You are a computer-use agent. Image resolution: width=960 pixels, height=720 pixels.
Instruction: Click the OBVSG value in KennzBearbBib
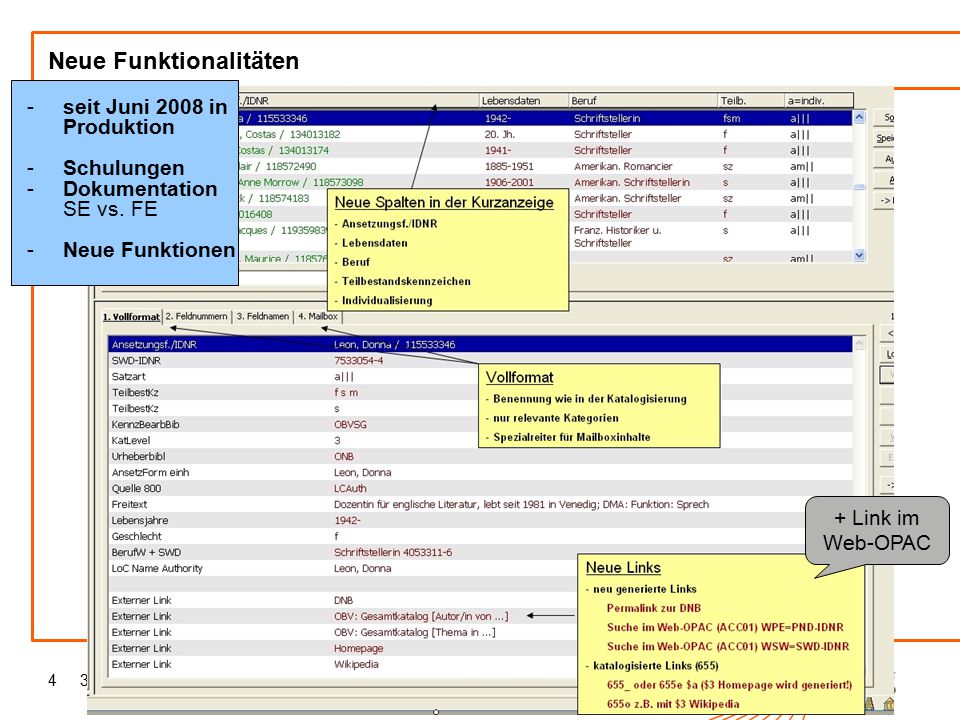[x=350, y=424]
